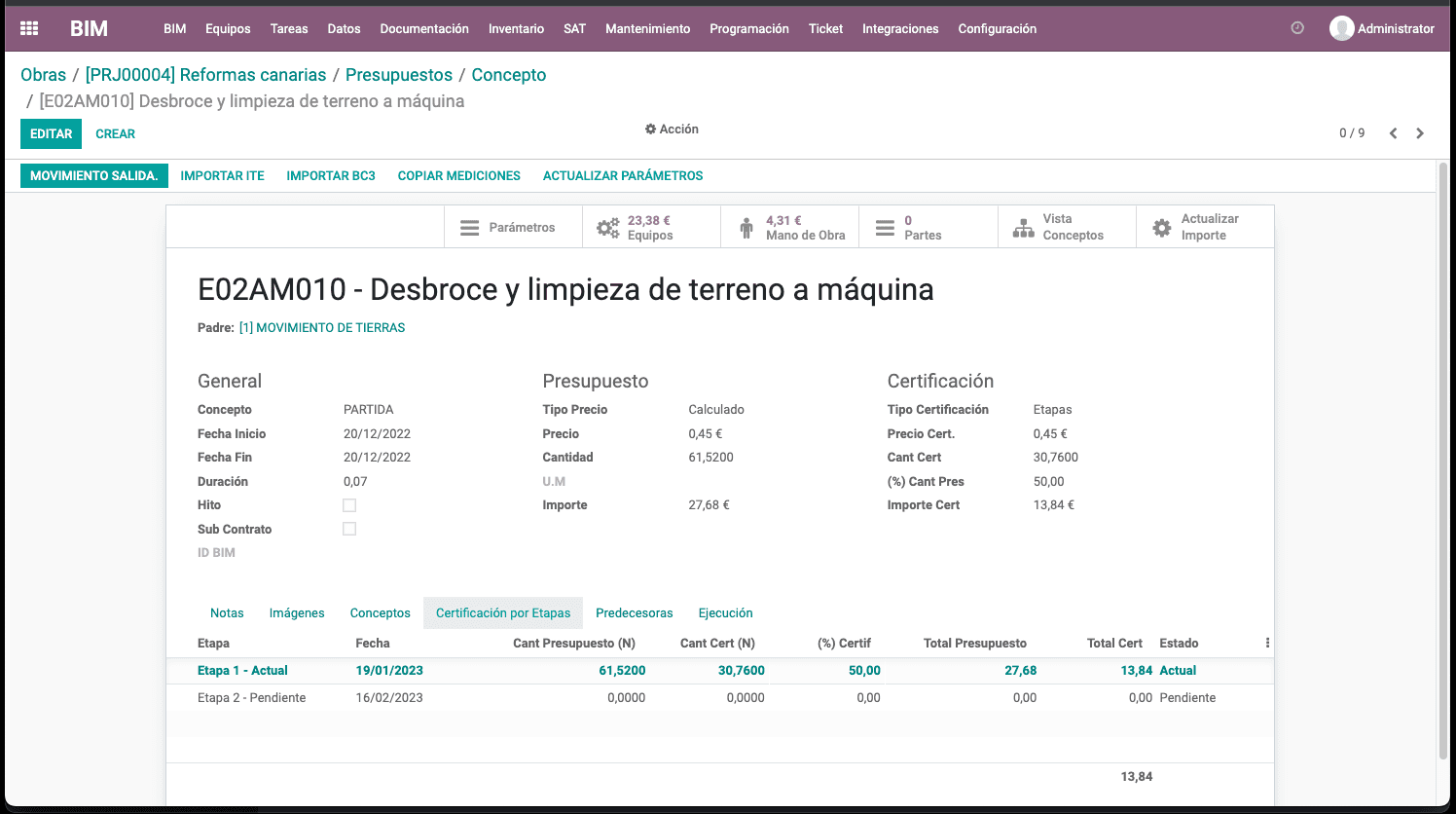Open Concepto breadcrumb link
Image resolution: width=1456 pixels, height=814 pixels.
(509, 75)
